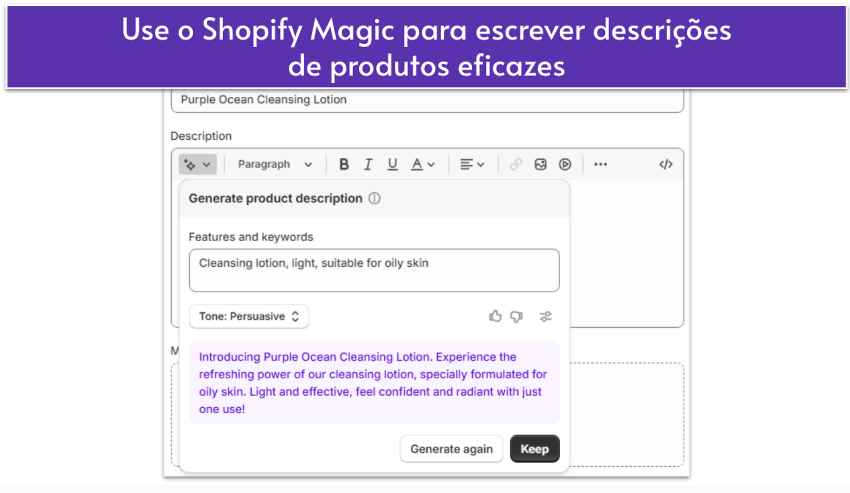
Task: Click the Description label
Action: [201, 136]
